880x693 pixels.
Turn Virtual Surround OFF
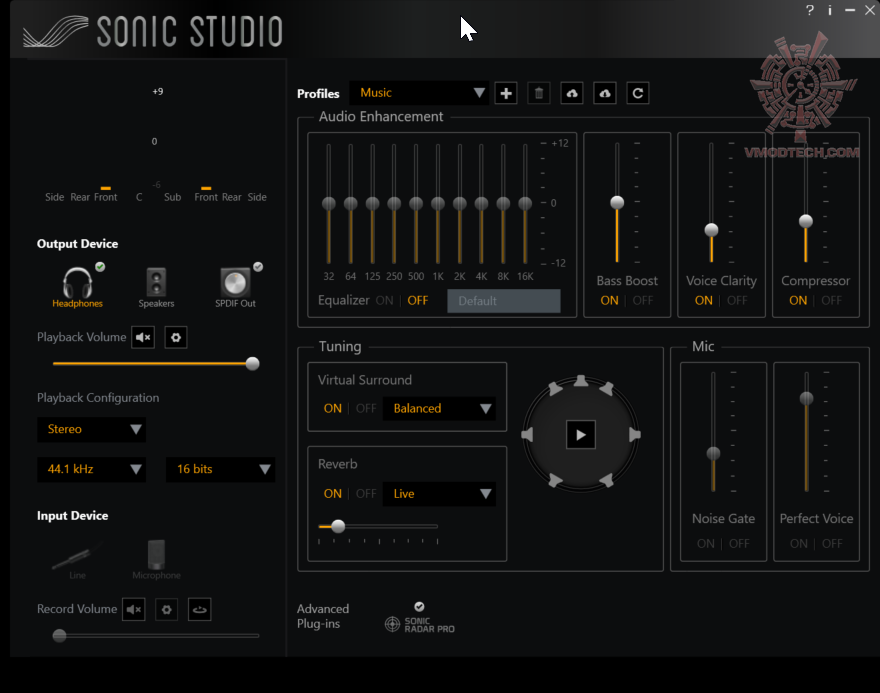tap(366, 409)
